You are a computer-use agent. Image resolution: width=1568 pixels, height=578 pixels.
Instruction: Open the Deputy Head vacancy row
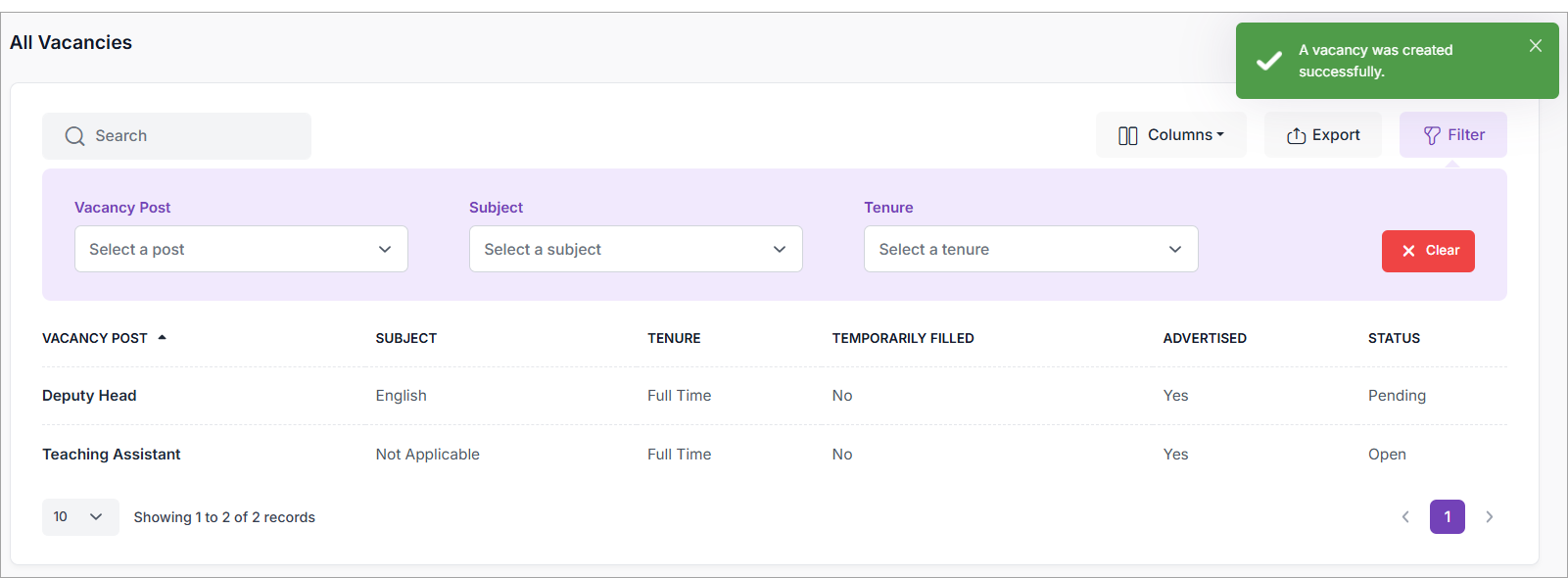[x=89, y=396]
